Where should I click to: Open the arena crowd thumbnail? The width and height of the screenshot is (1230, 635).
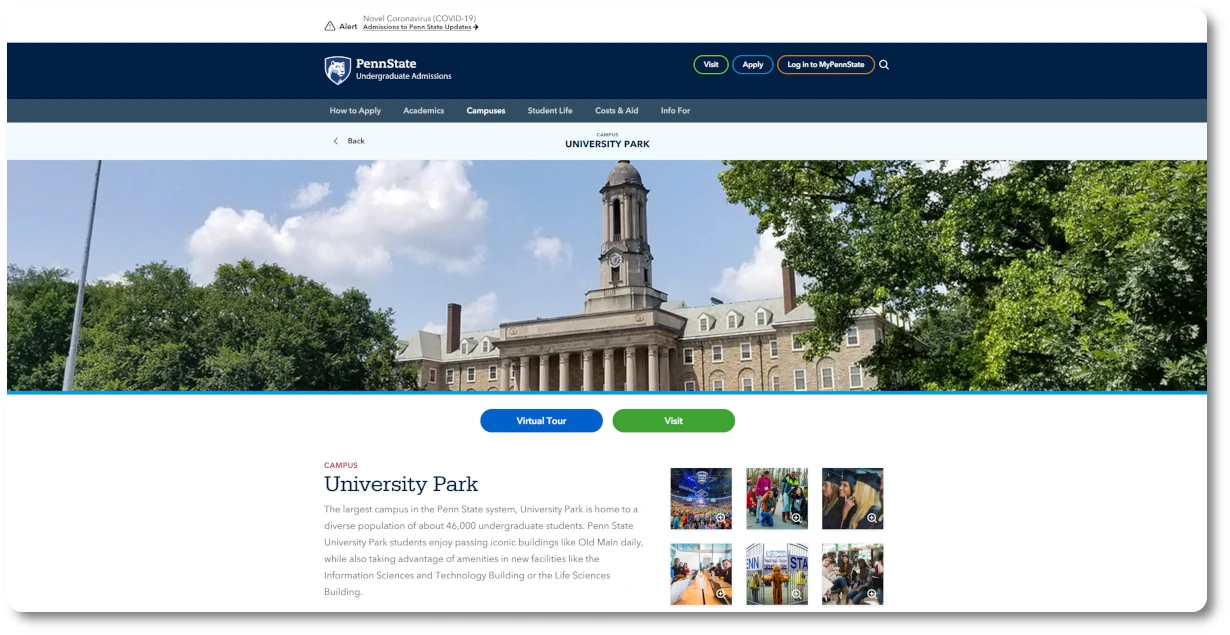coord(701,499)
